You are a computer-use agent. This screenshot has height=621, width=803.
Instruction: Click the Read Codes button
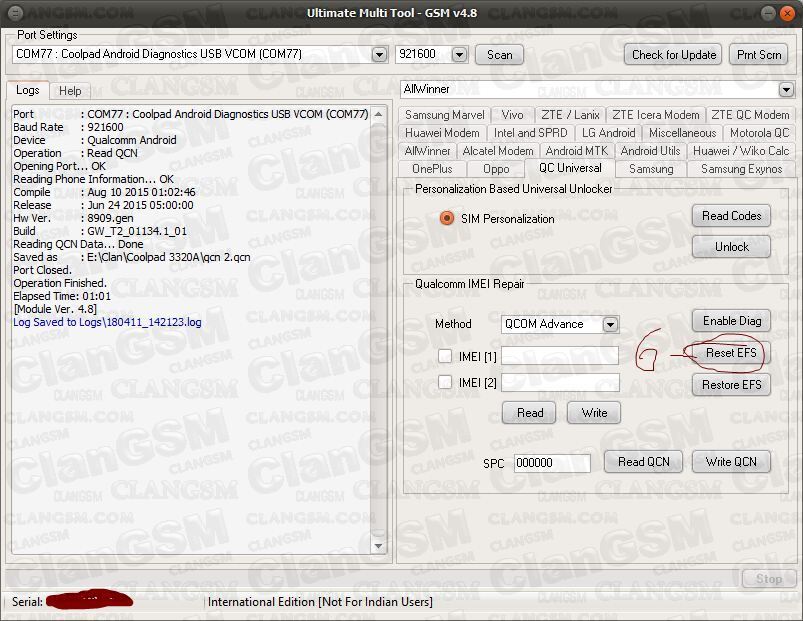coord(731,216)
